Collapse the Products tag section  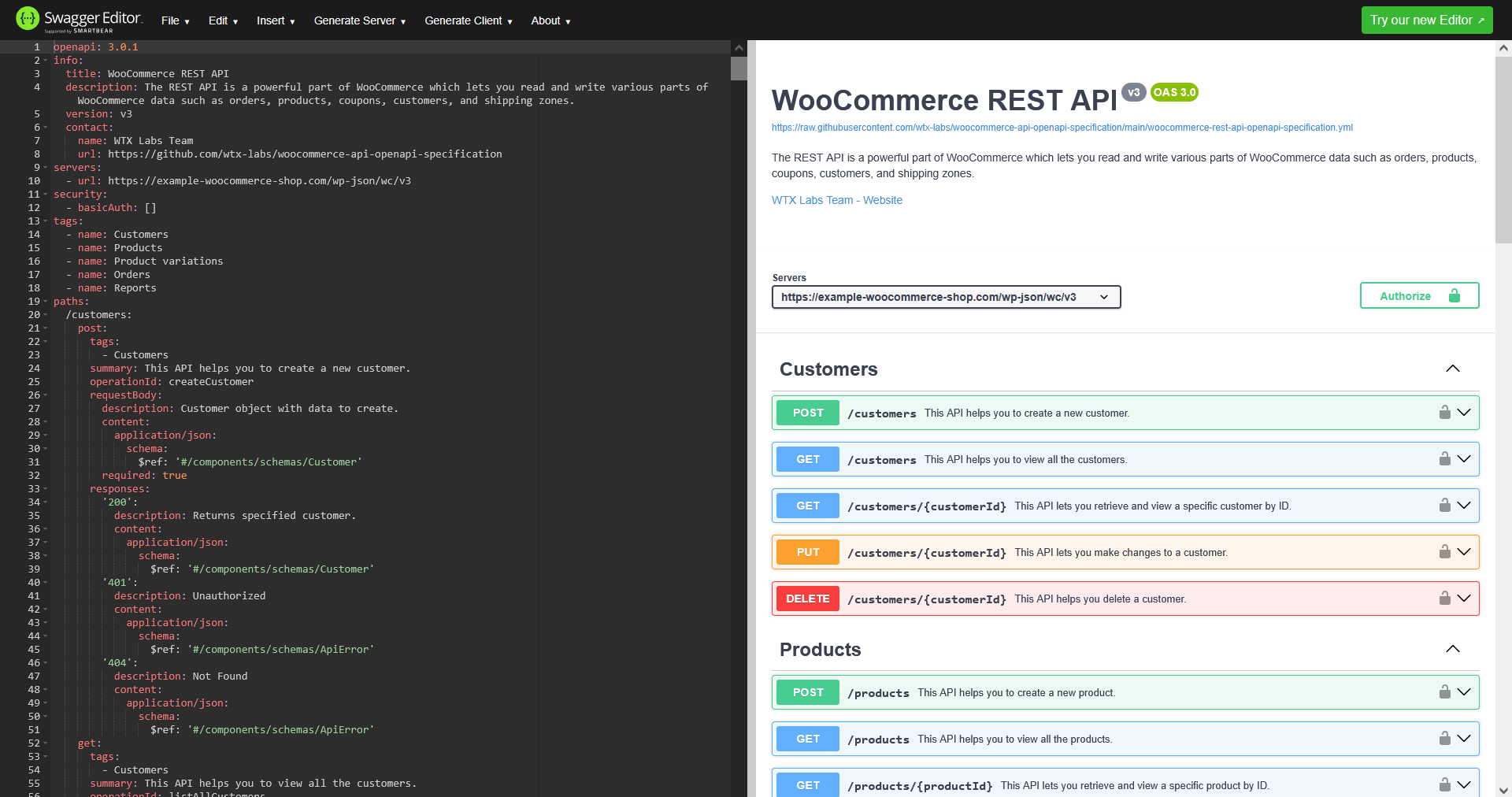(1453, 649)
